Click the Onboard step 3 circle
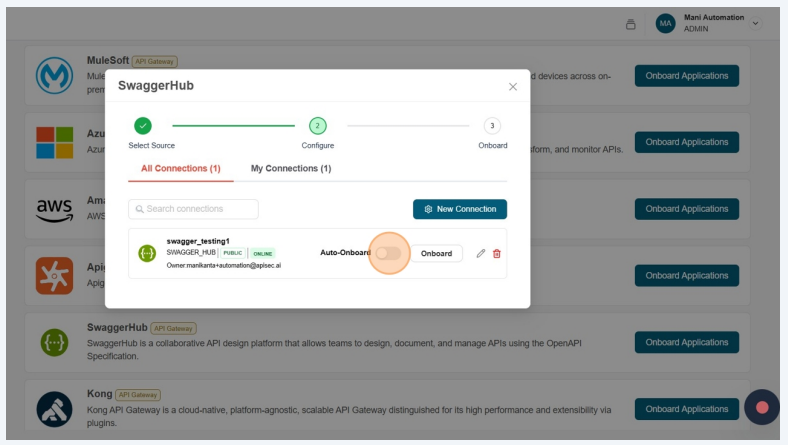The image size is (788, 445). tap(492, 125)
